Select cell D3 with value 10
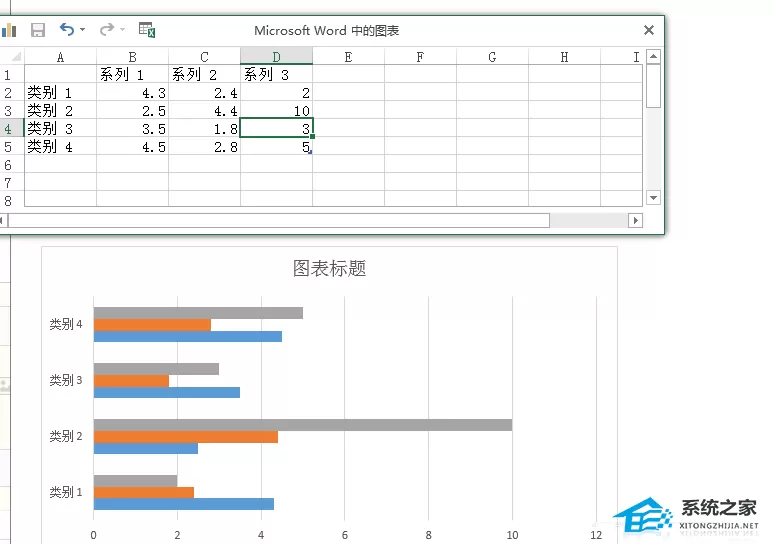 click(276, 111)
